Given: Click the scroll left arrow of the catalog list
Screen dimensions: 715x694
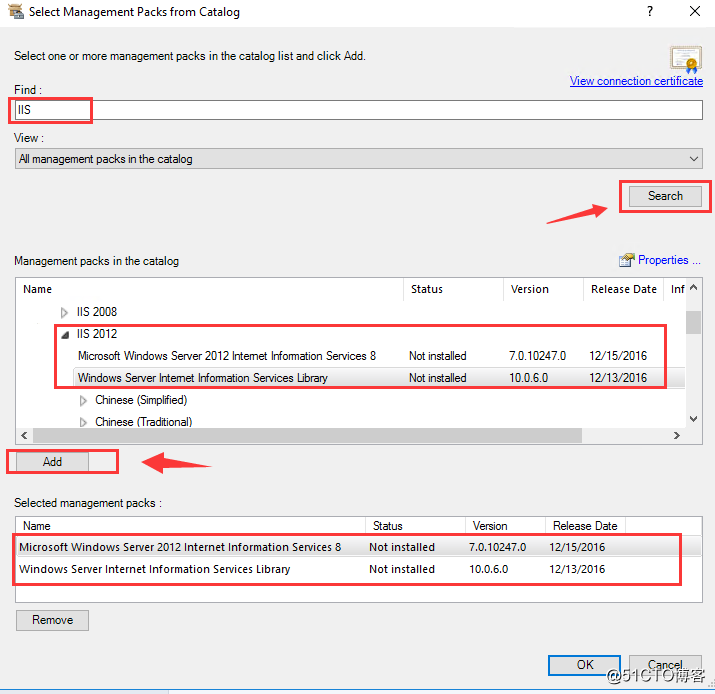Looking at the screenshot, I should pos(24,435).
